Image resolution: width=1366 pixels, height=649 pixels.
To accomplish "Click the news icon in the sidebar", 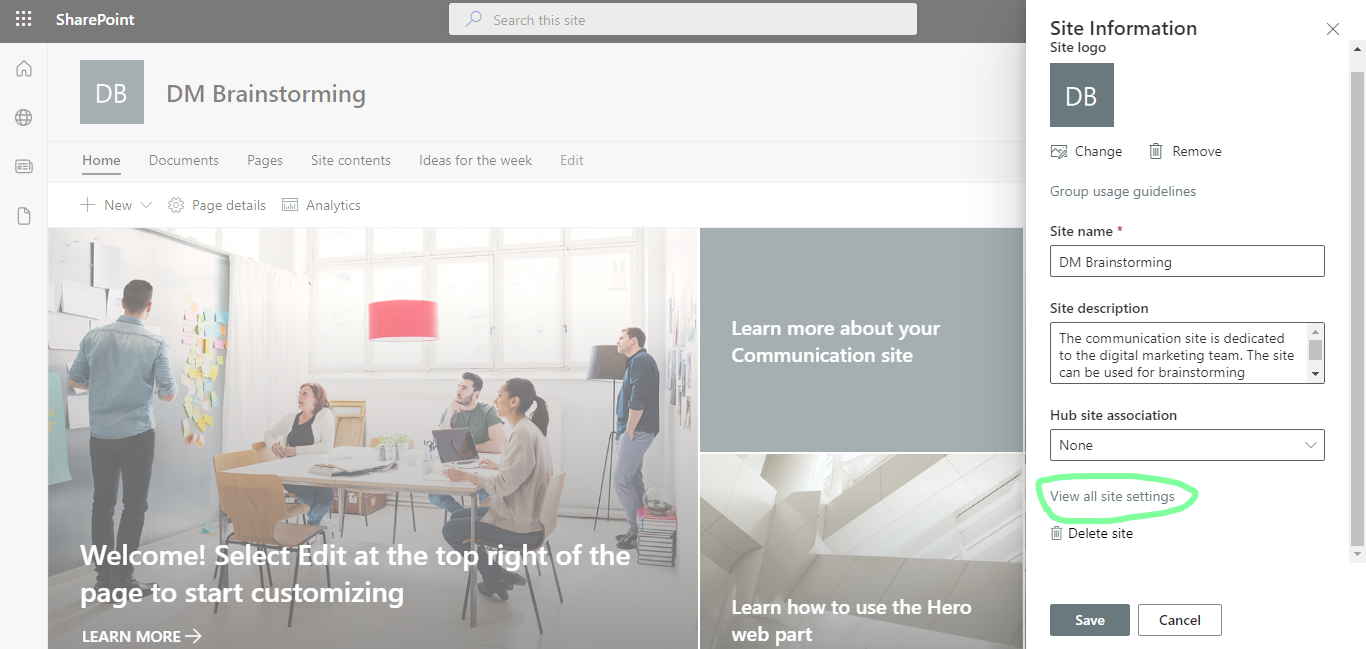I will [23, 166].
